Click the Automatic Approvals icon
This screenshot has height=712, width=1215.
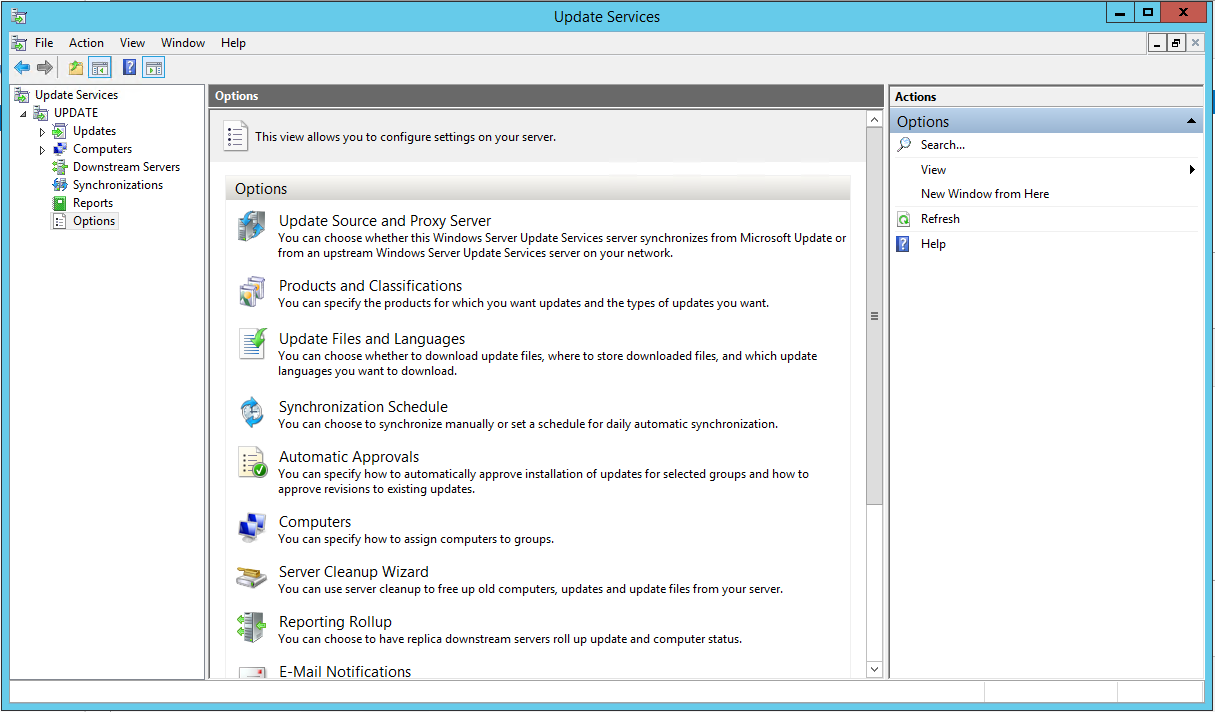252,462
